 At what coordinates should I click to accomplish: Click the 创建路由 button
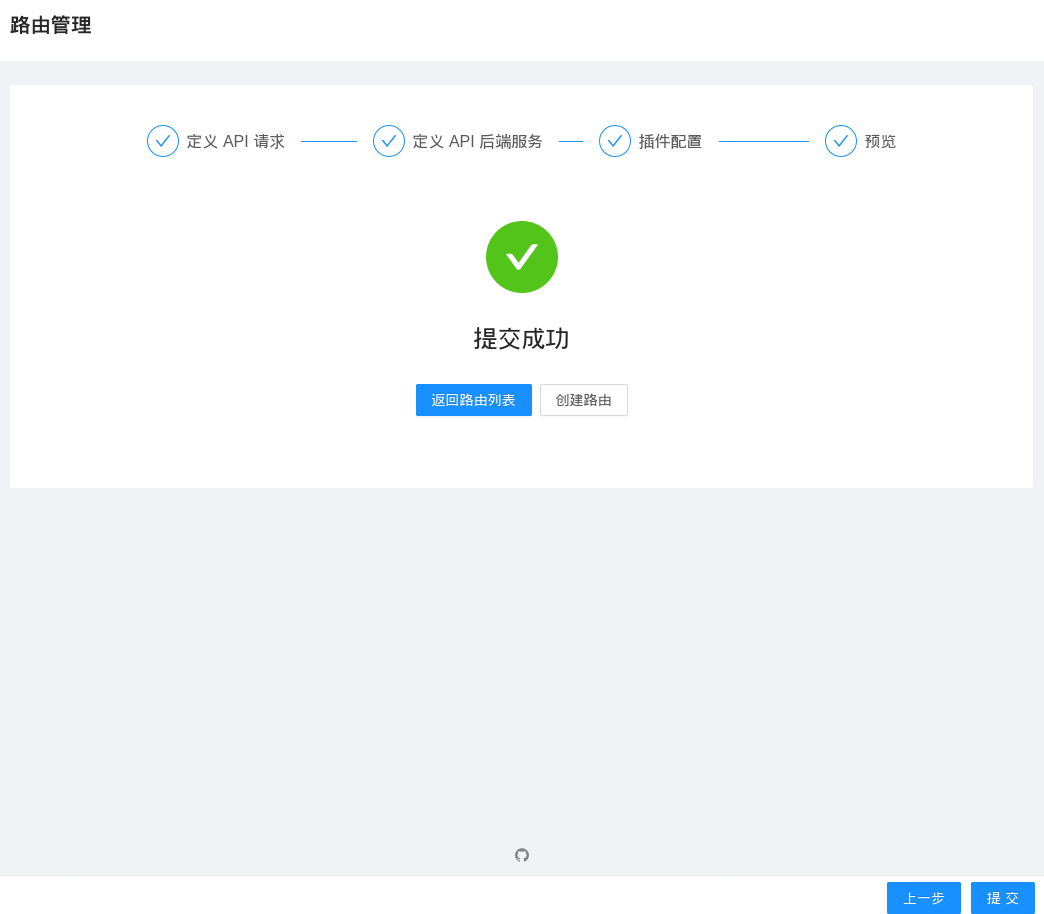tap(584, 400)
